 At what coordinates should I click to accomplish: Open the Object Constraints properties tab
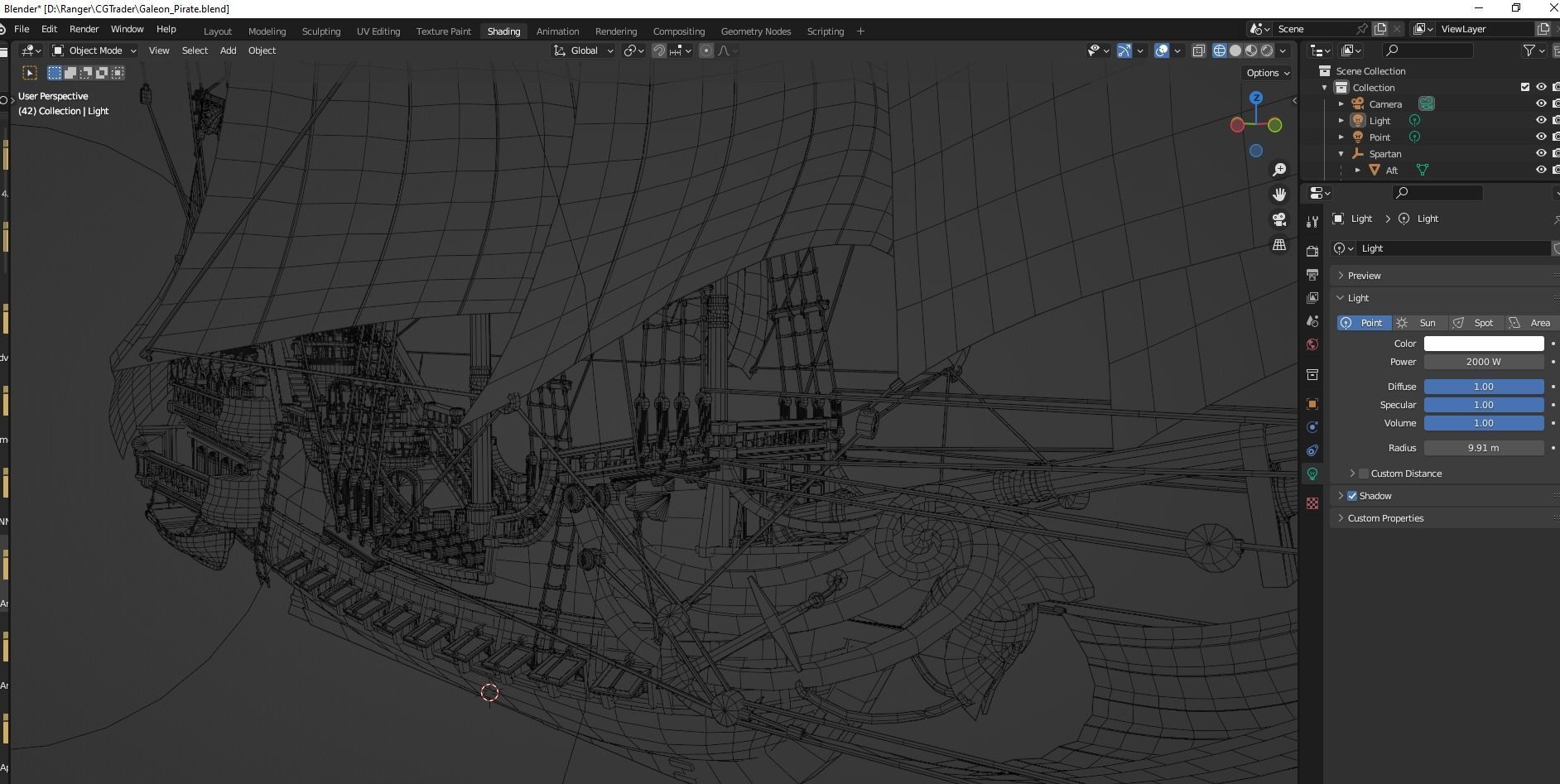click(x=1312, y=450)
